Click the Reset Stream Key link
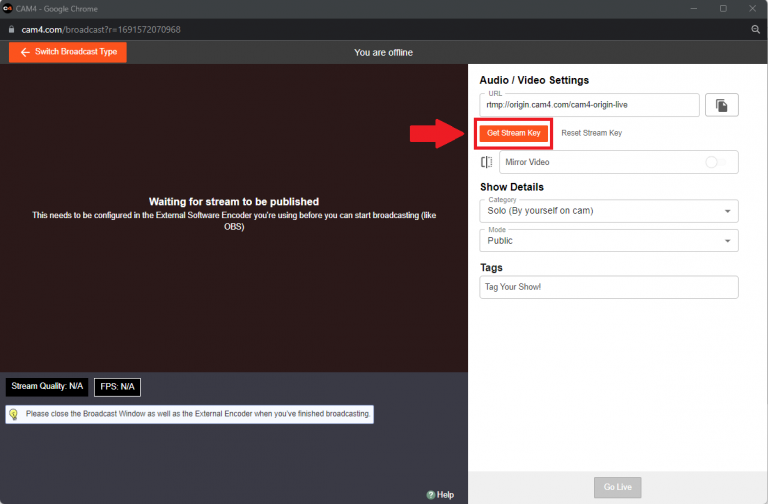The width and height of the screenshot is (768, 504). [x=591, y=133]
